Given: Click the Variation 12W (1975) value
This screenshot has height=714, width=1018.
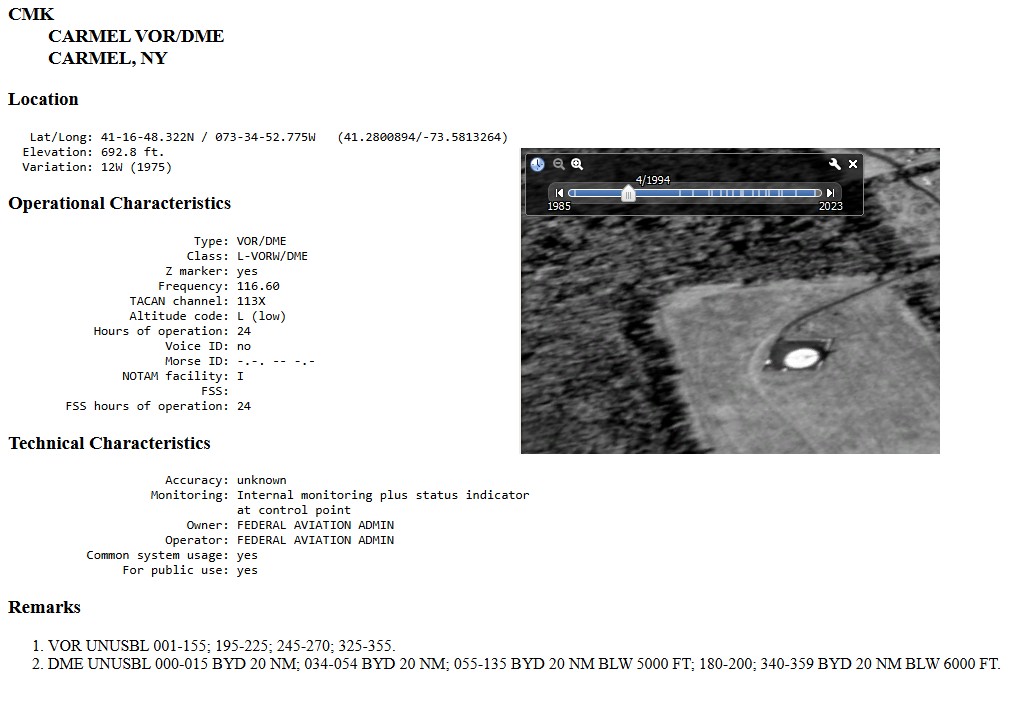Looking at the screenshot, I should 136,167.
